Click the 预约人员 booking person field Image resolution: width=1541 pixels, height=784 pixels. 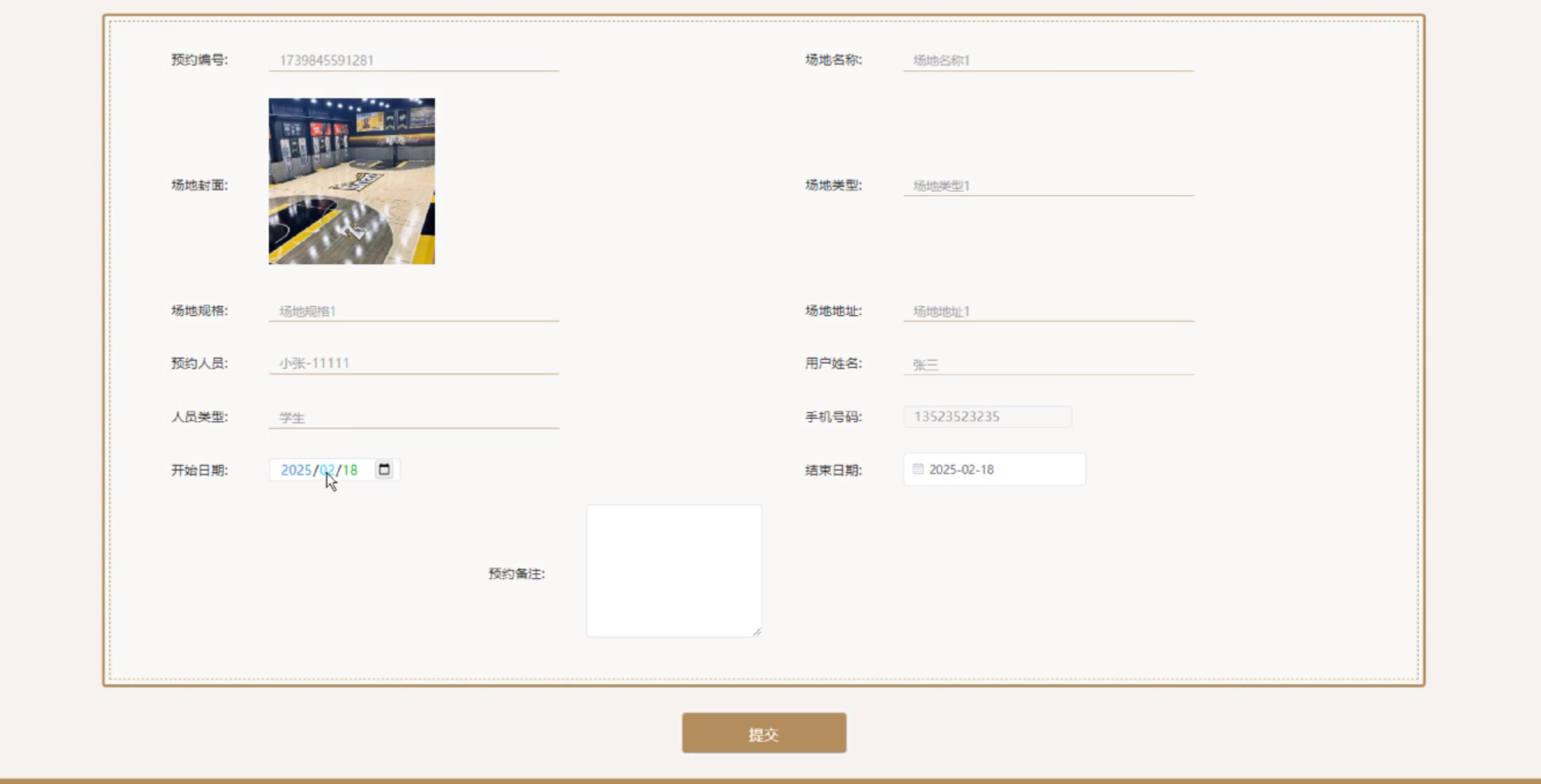point(413,363)
